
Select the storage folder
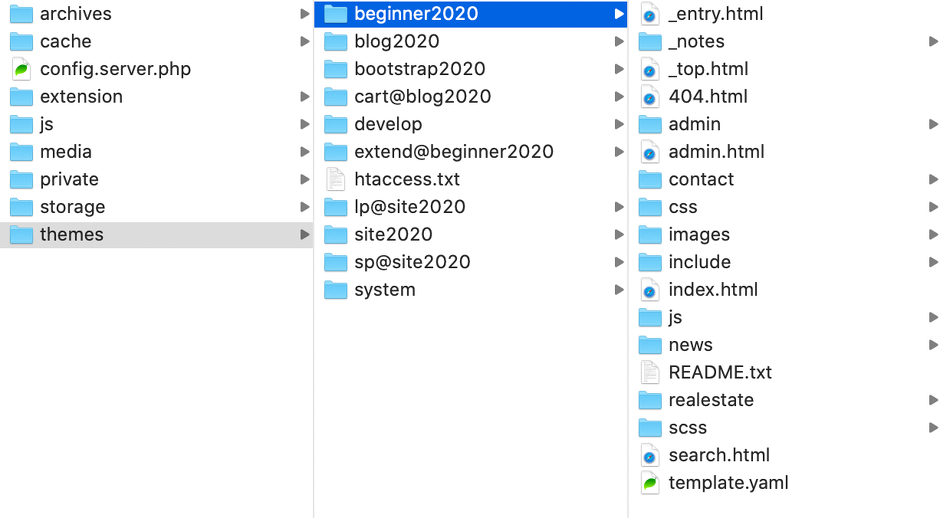[72, 207]
